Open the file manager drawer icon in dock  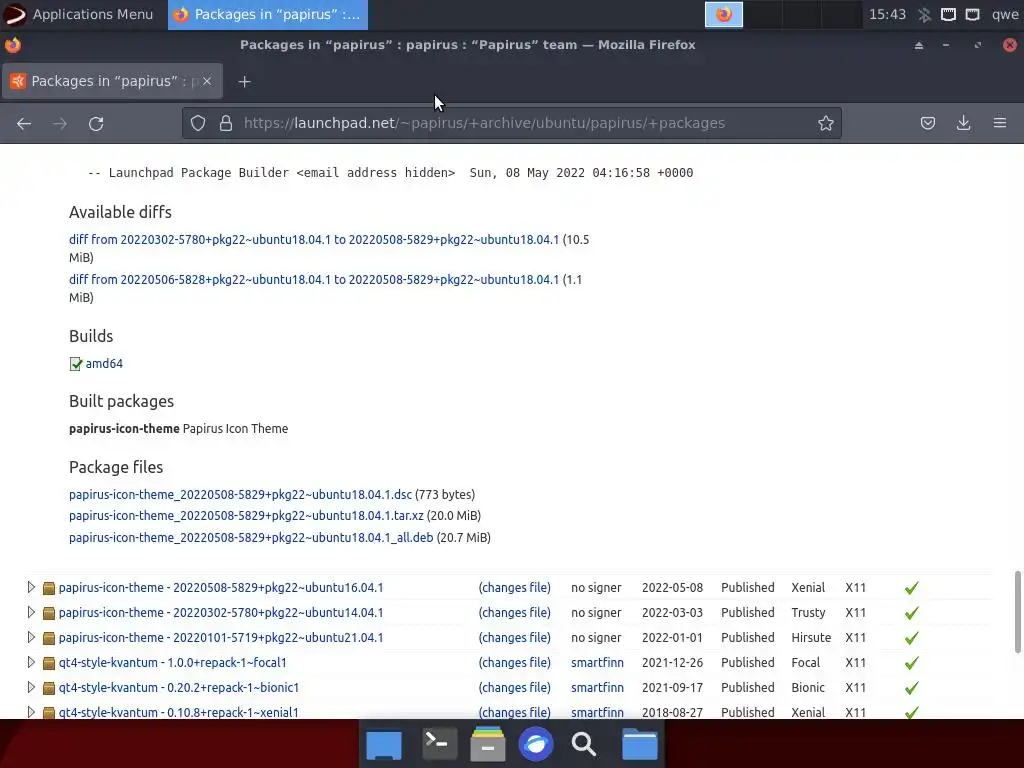pyautogui.click(x=488, y=744)
